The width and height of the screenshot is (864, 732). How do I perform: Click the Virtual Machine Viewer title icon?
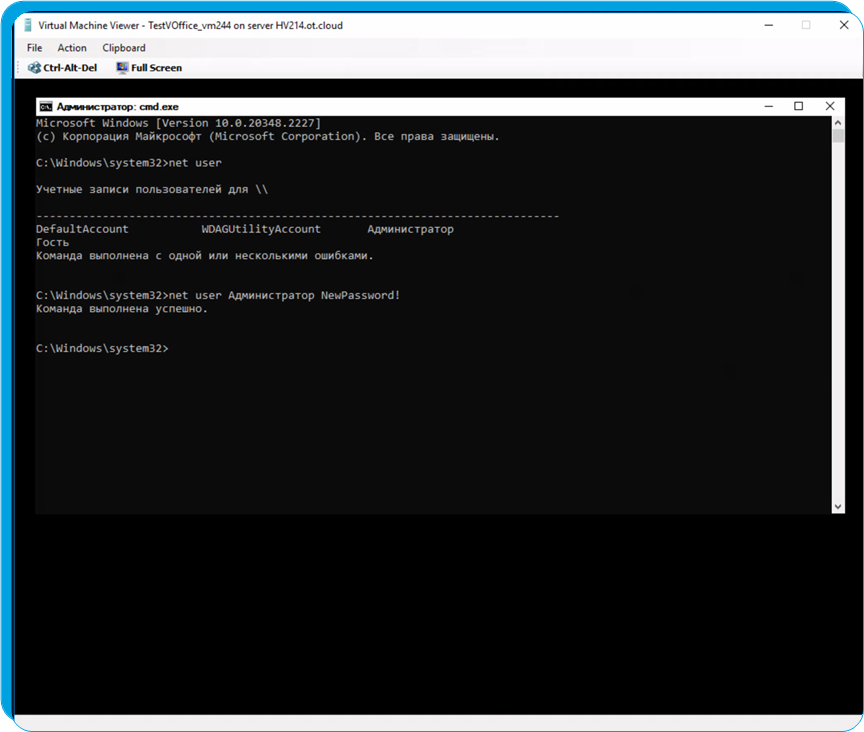point(28,25)
